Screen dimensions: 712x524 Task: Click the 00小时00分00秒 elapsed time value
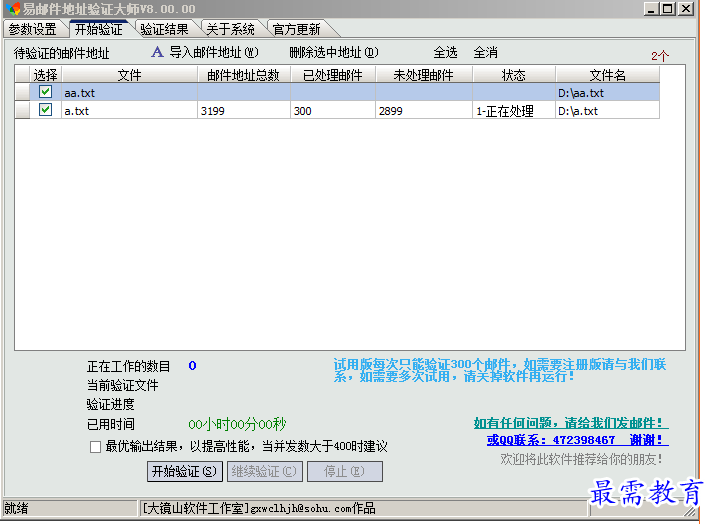[x=237, y=424]
